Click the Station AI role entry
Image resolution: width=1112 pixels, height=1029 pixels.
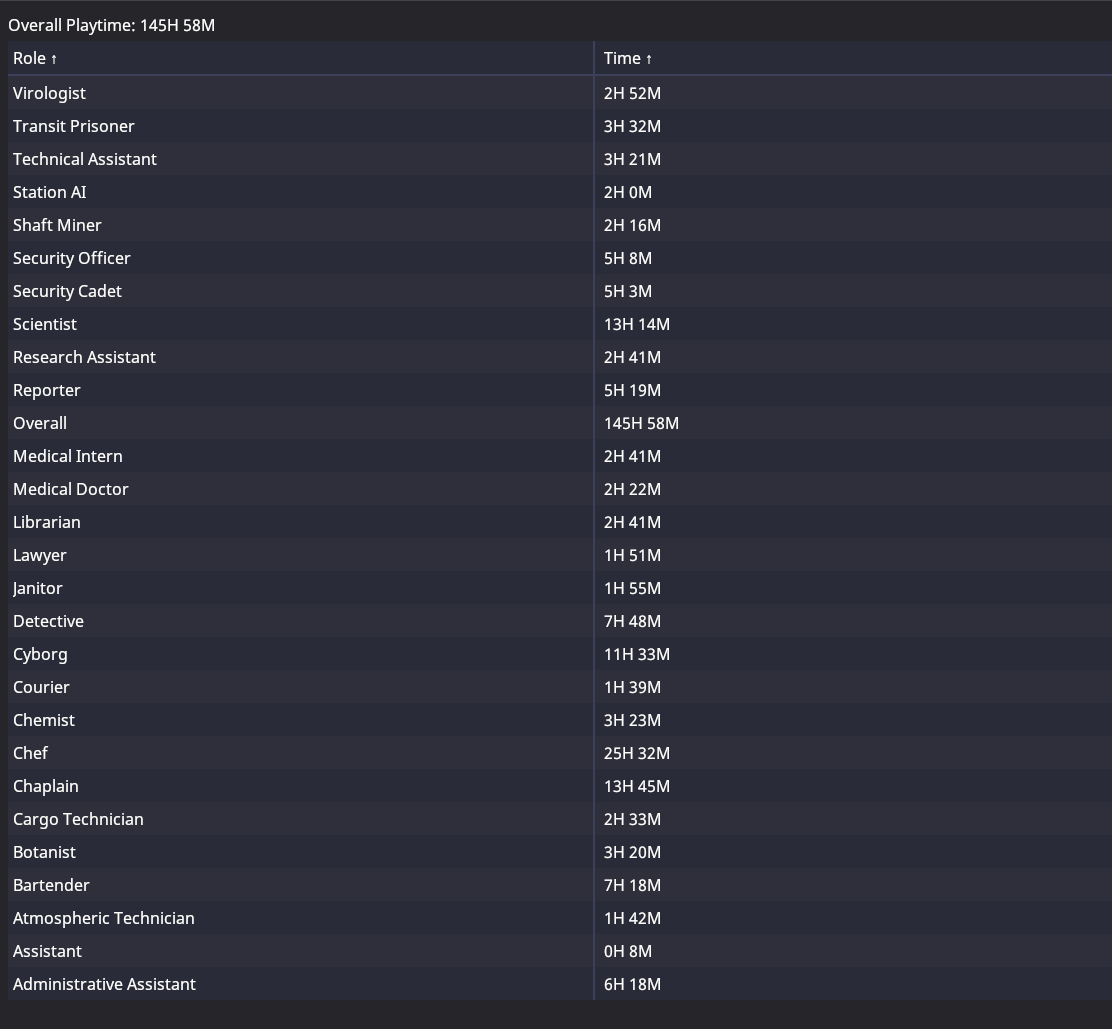pyautogui.click(x=49, y=192)
